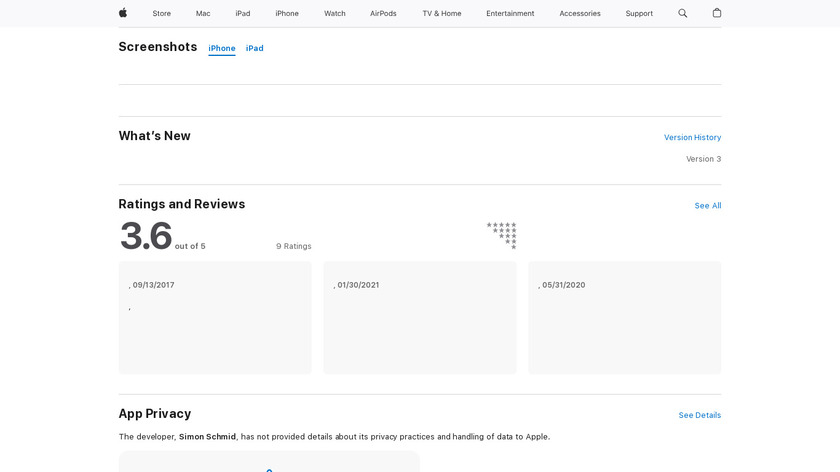
Task: Select the iPhone screenshots tab
Action: click(222, 48)
